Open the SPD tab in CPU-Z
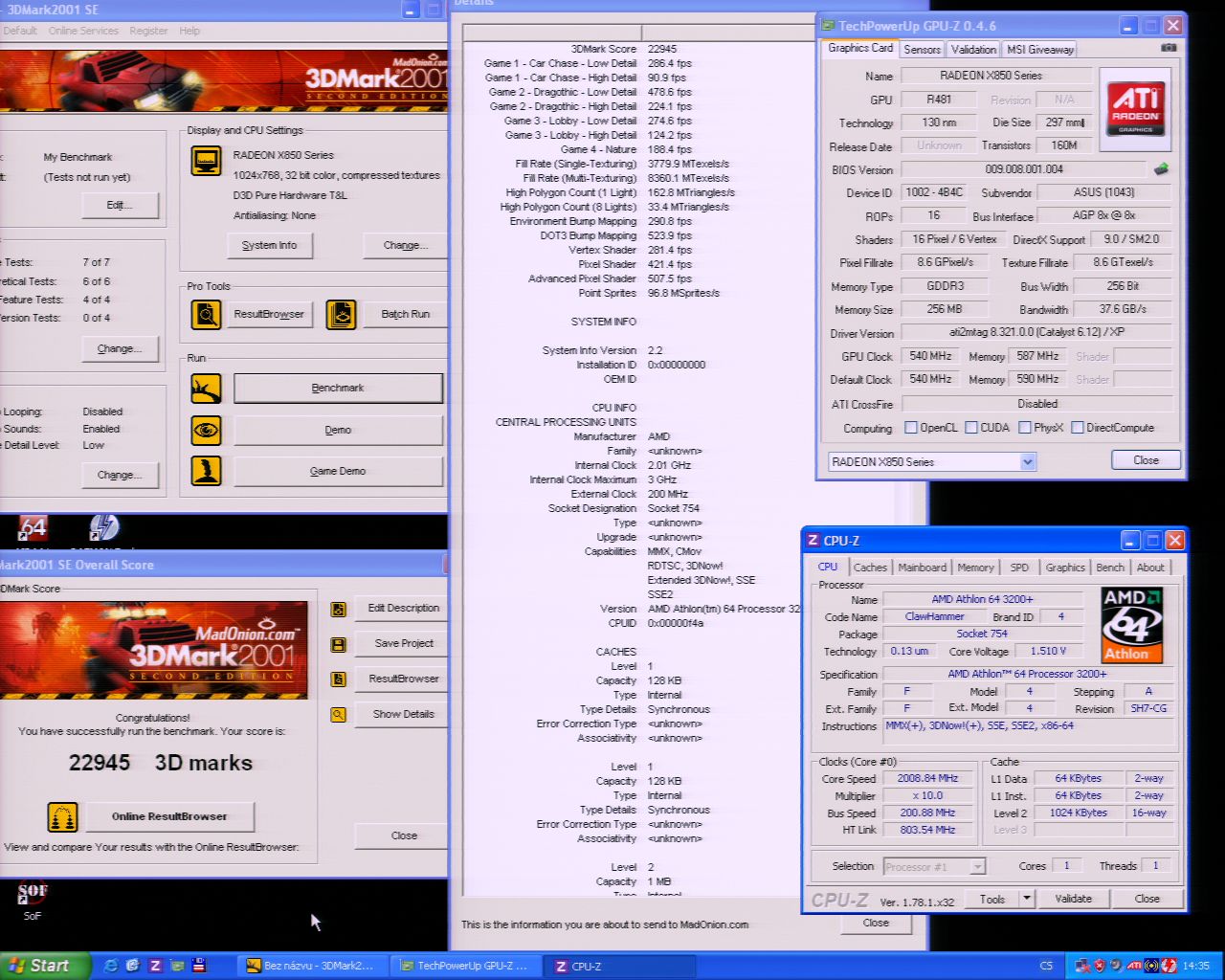 tap(1019, 568)
